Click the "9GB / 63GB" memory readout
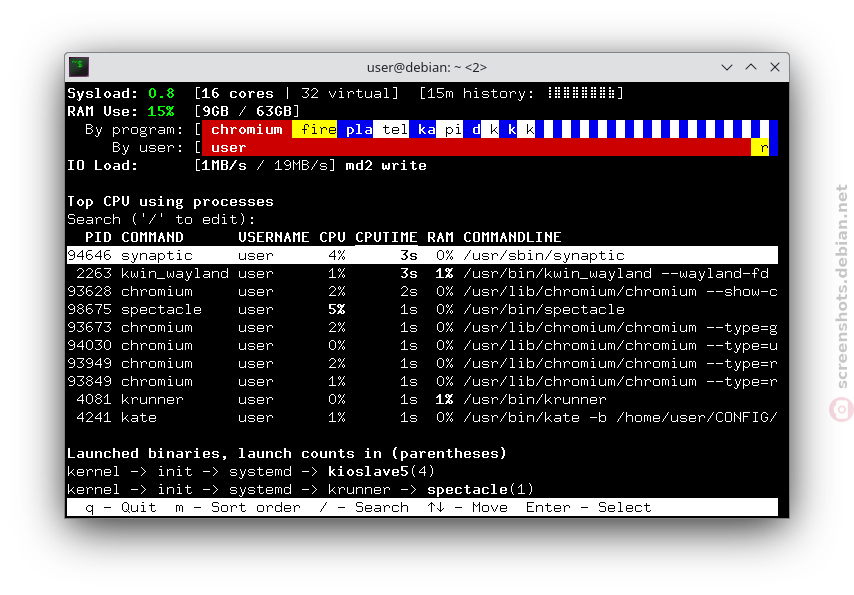The width and height of the screenshot is (854, 595). (247, 111)
